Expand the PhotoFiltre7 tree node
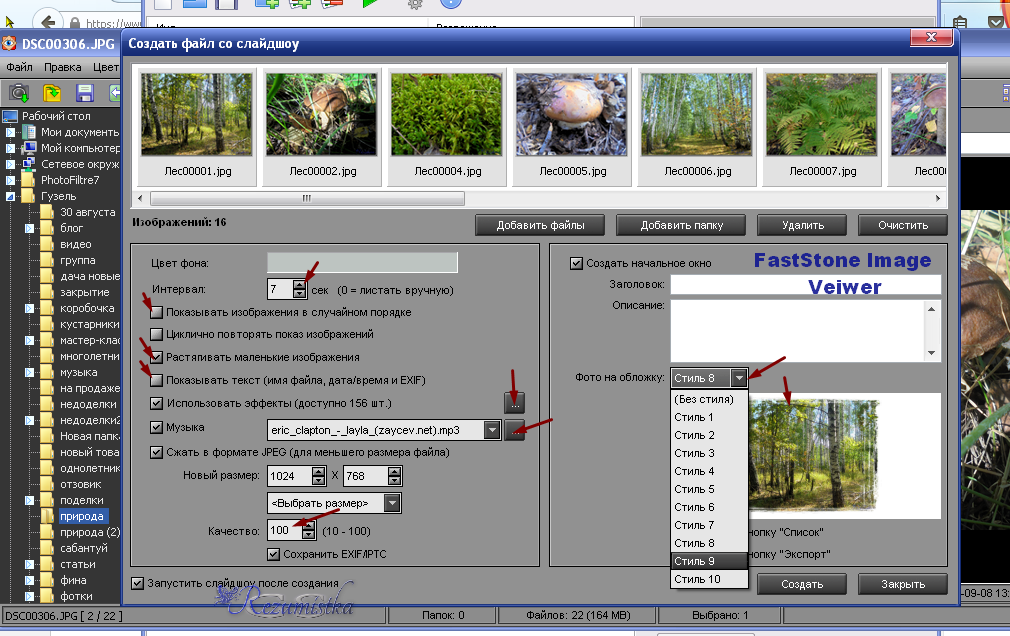 coord(10,180)
